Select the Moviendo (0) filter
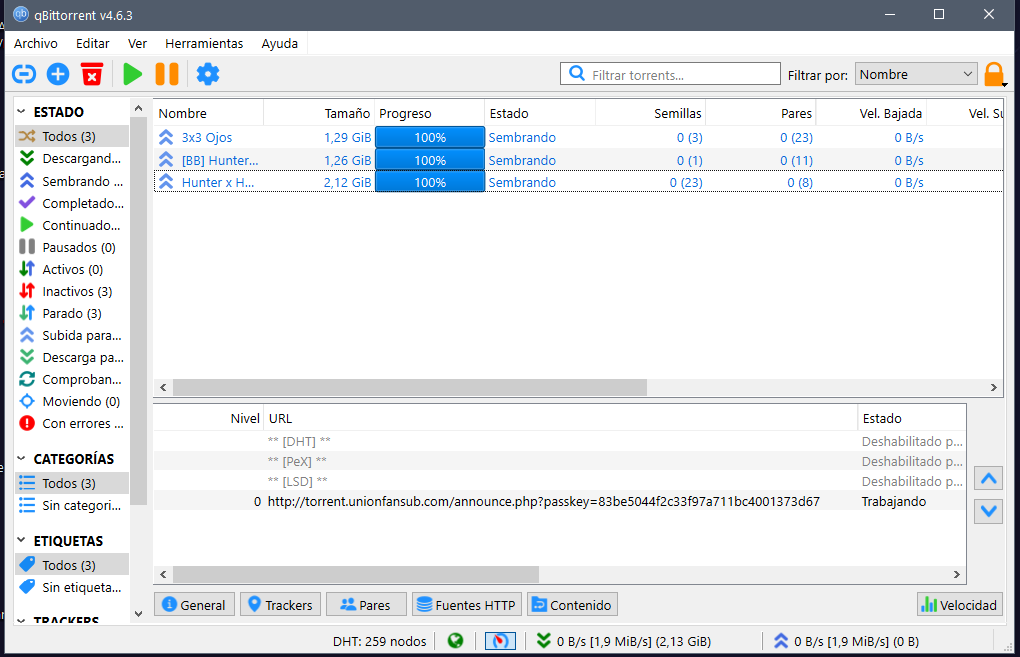 (72, 401)
